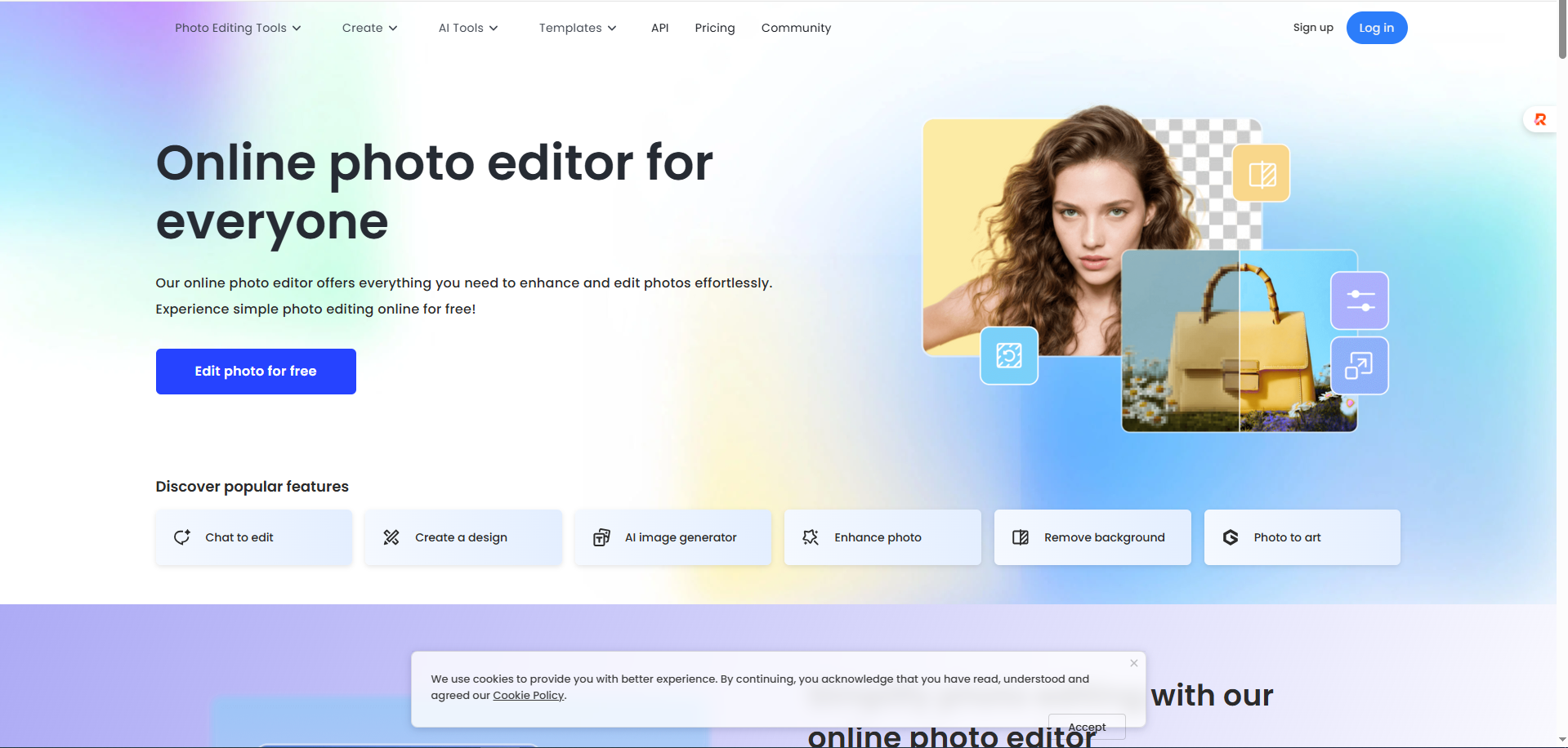The height and width of the screenshot is (748, 1568).
Task: Click the orange floating widget icon at right edge
Action: [1540, 120]
